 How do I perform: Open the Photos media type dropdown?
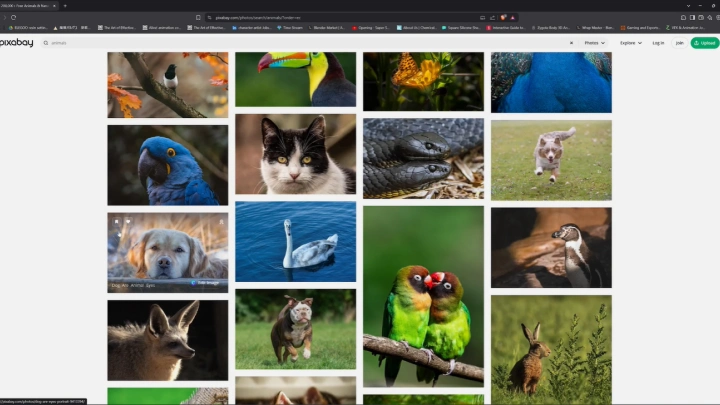(x=595, y=43)
